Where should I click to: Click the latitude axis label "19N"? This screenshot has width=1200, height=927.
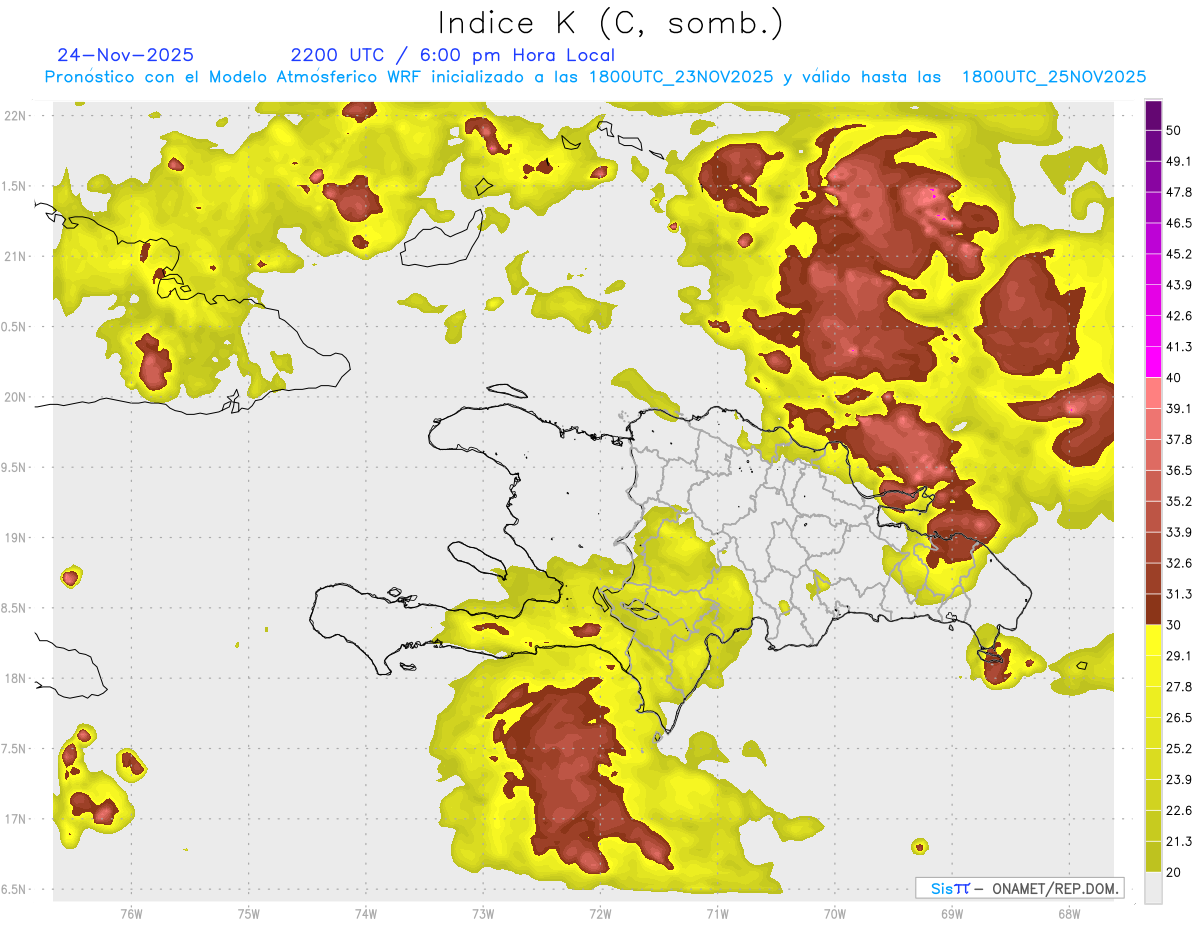pos(17,537)
